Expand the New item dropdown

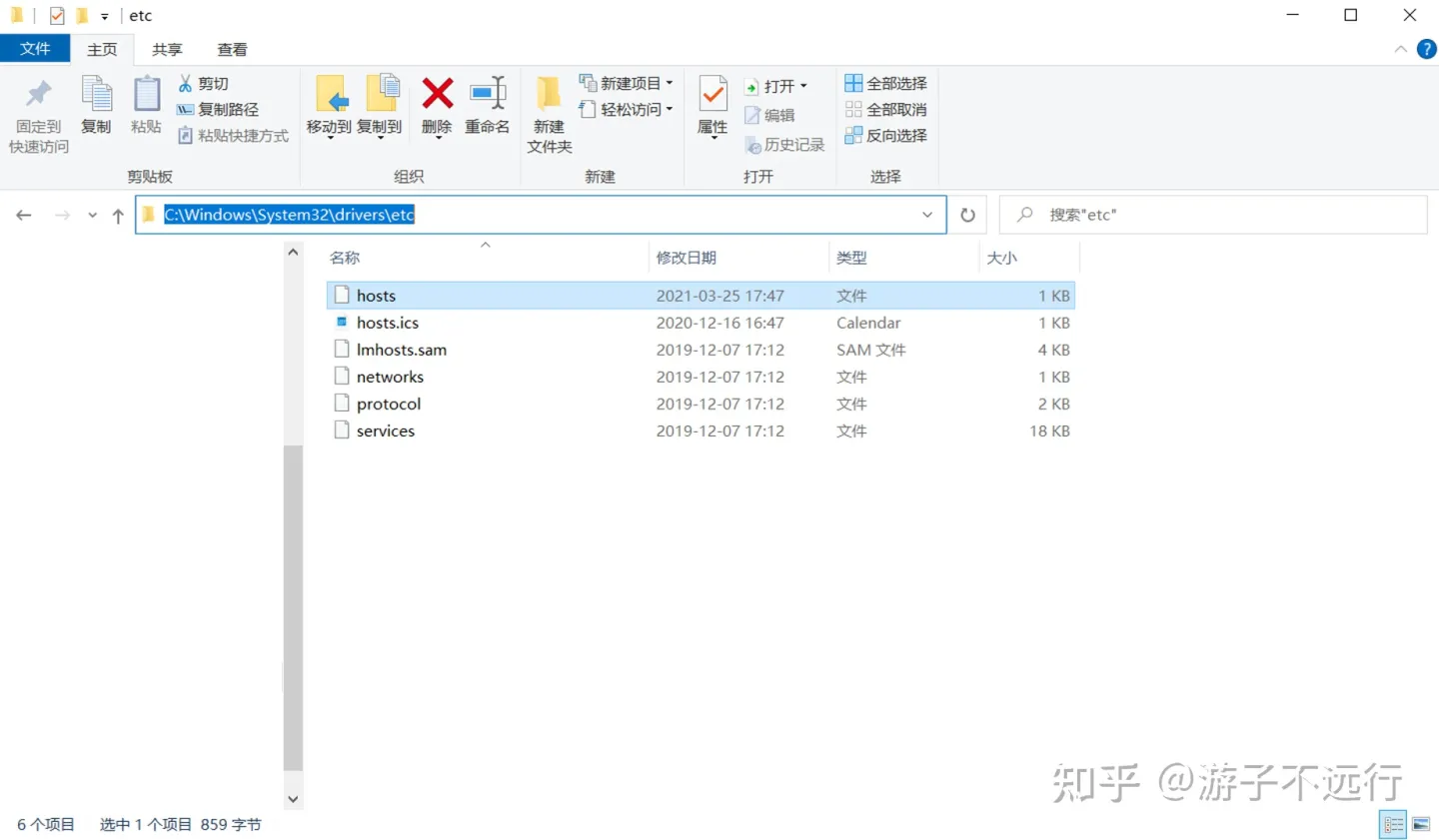click(627, 84)
